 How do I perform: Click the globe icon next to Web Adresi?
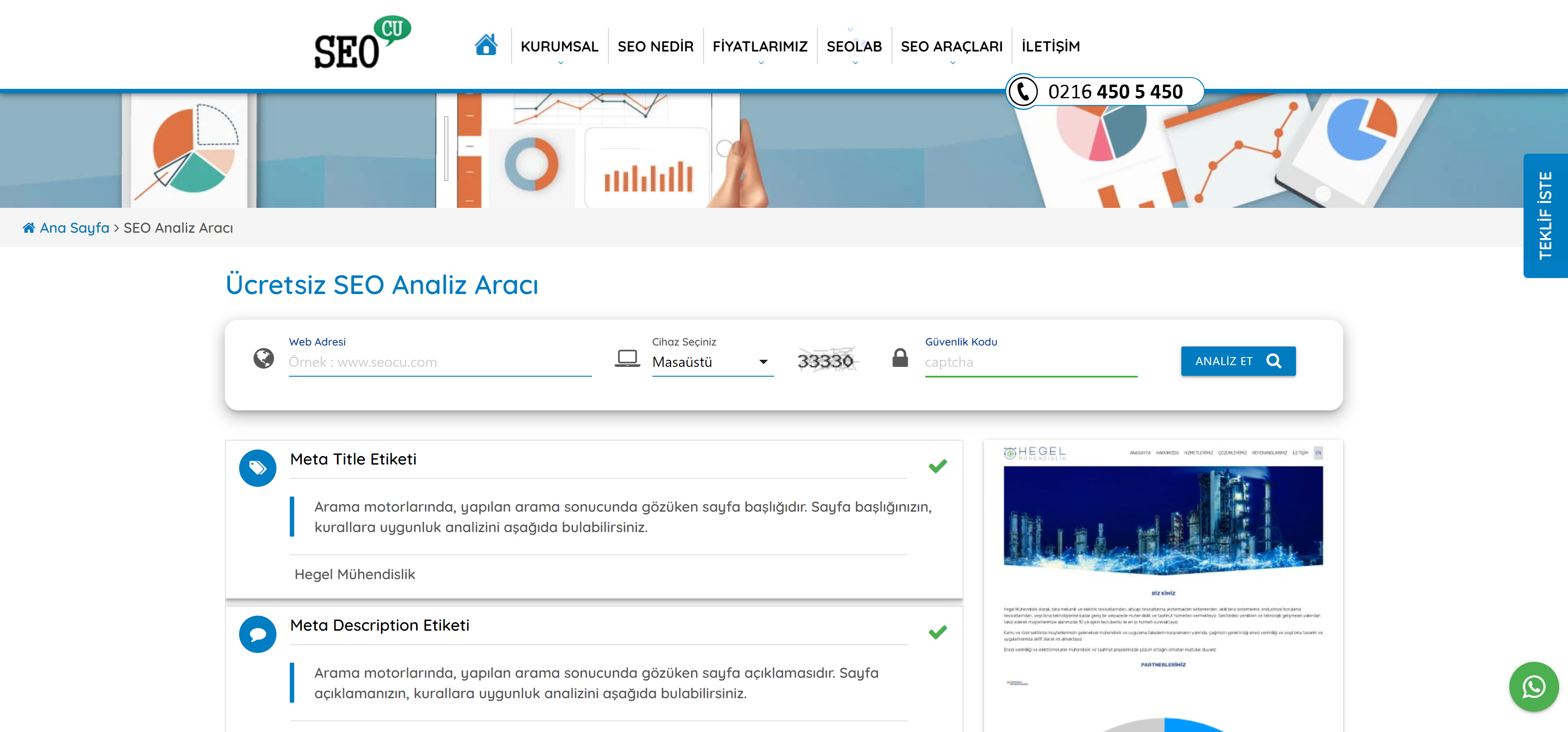pos(264,358)
